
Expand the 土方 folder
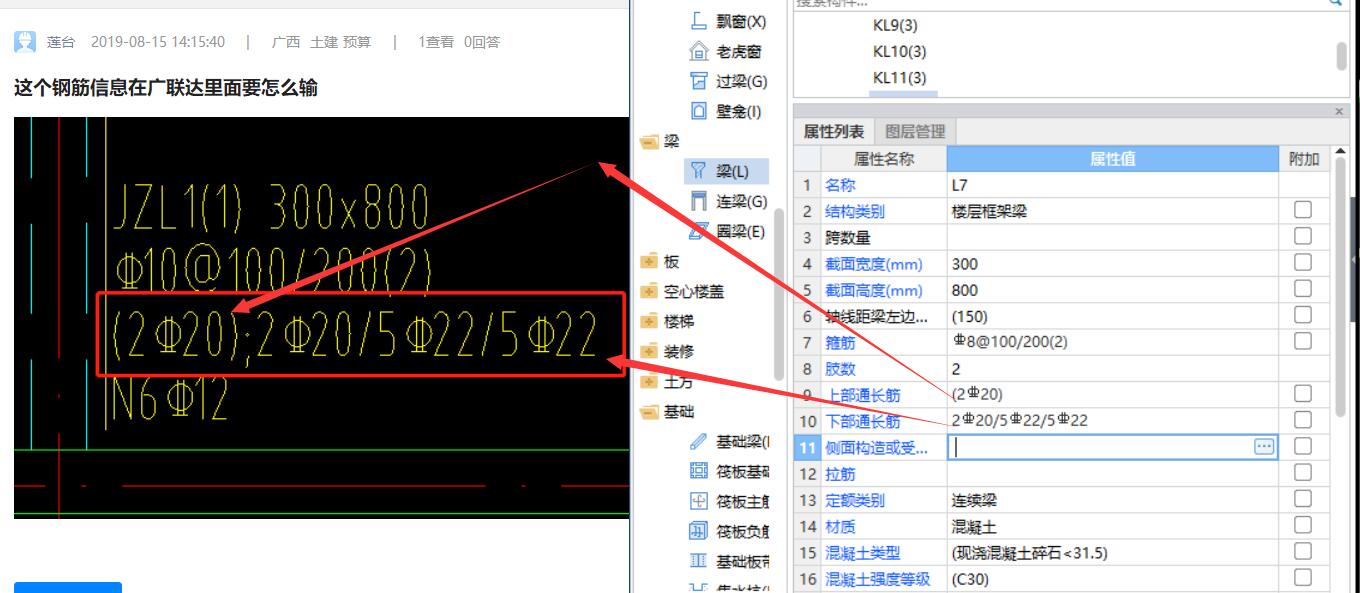(x=650, y=382)
